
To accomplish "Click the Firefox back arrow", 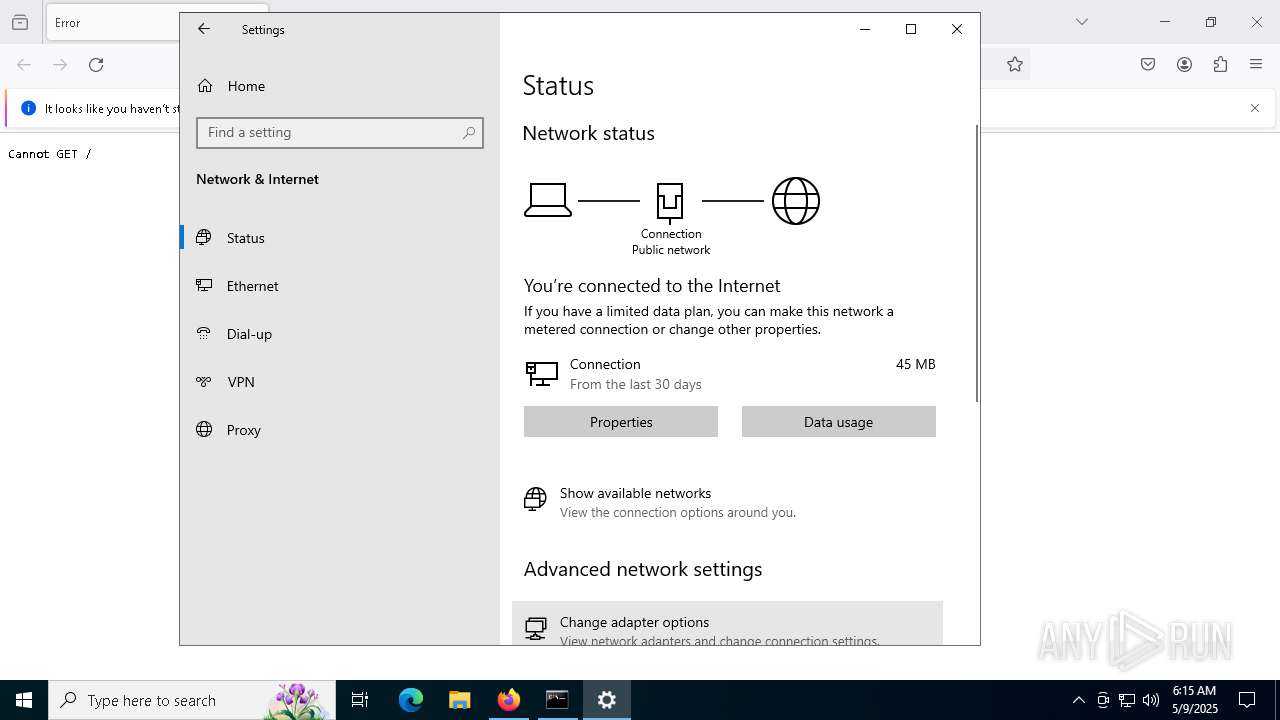I will (24, 65).
